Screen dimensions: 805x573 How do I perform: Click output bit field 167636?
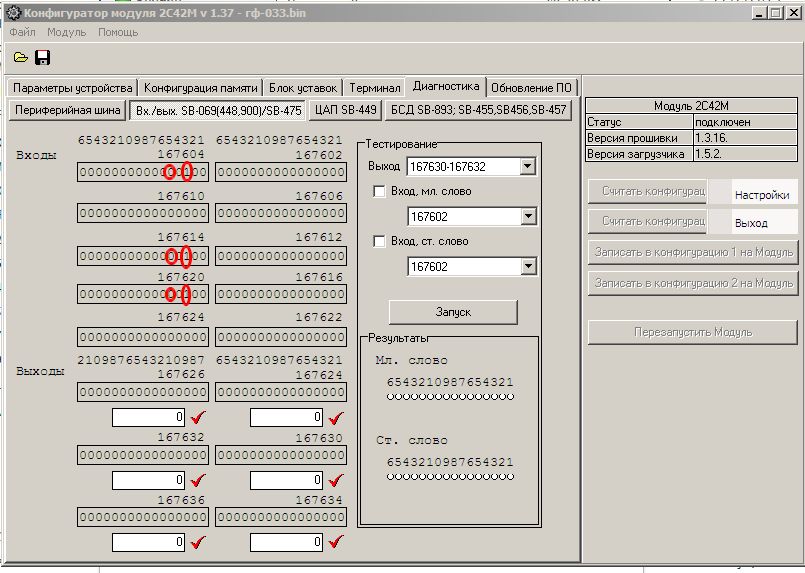[143, 517]
